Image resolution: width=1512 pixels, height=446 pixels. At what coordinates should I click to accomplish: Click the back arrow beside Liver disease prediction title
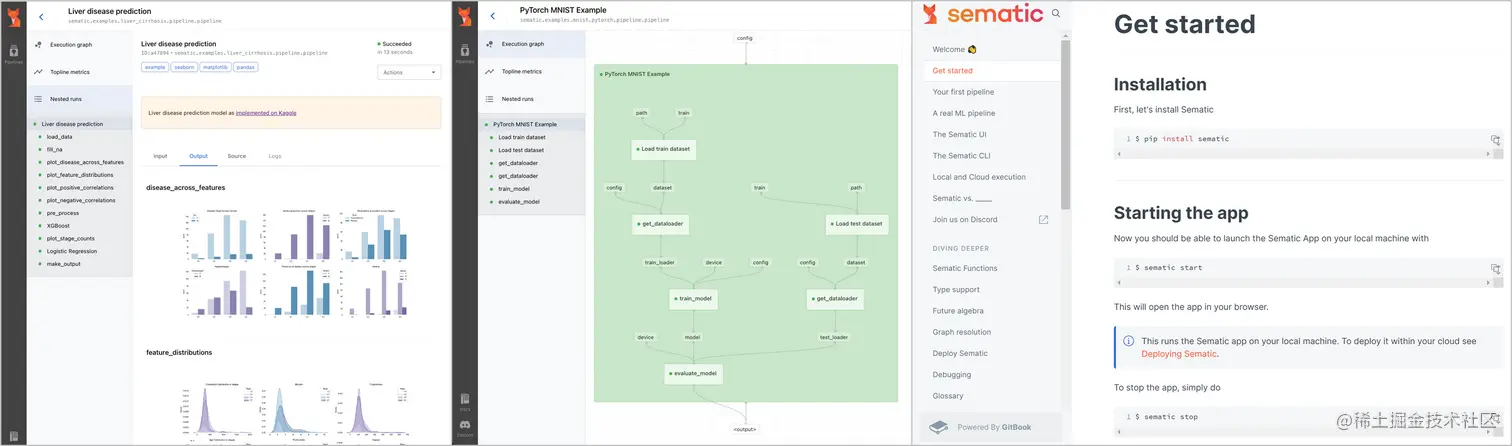[x=41, y=16]
